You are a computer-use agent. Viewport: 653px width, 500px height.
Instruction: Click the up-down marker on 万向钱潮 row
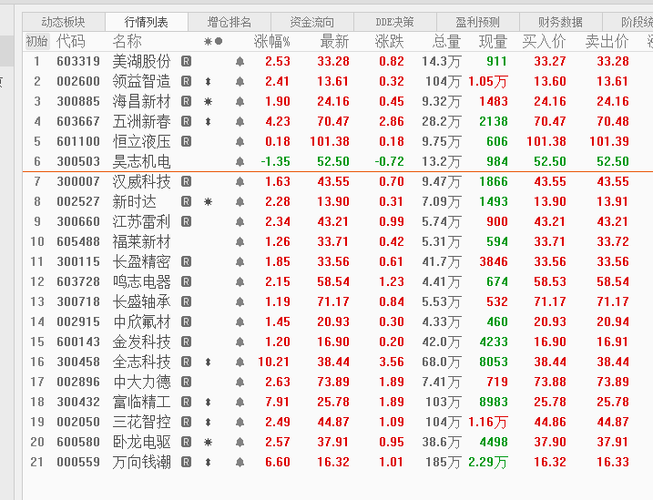(x=208, y=462)
